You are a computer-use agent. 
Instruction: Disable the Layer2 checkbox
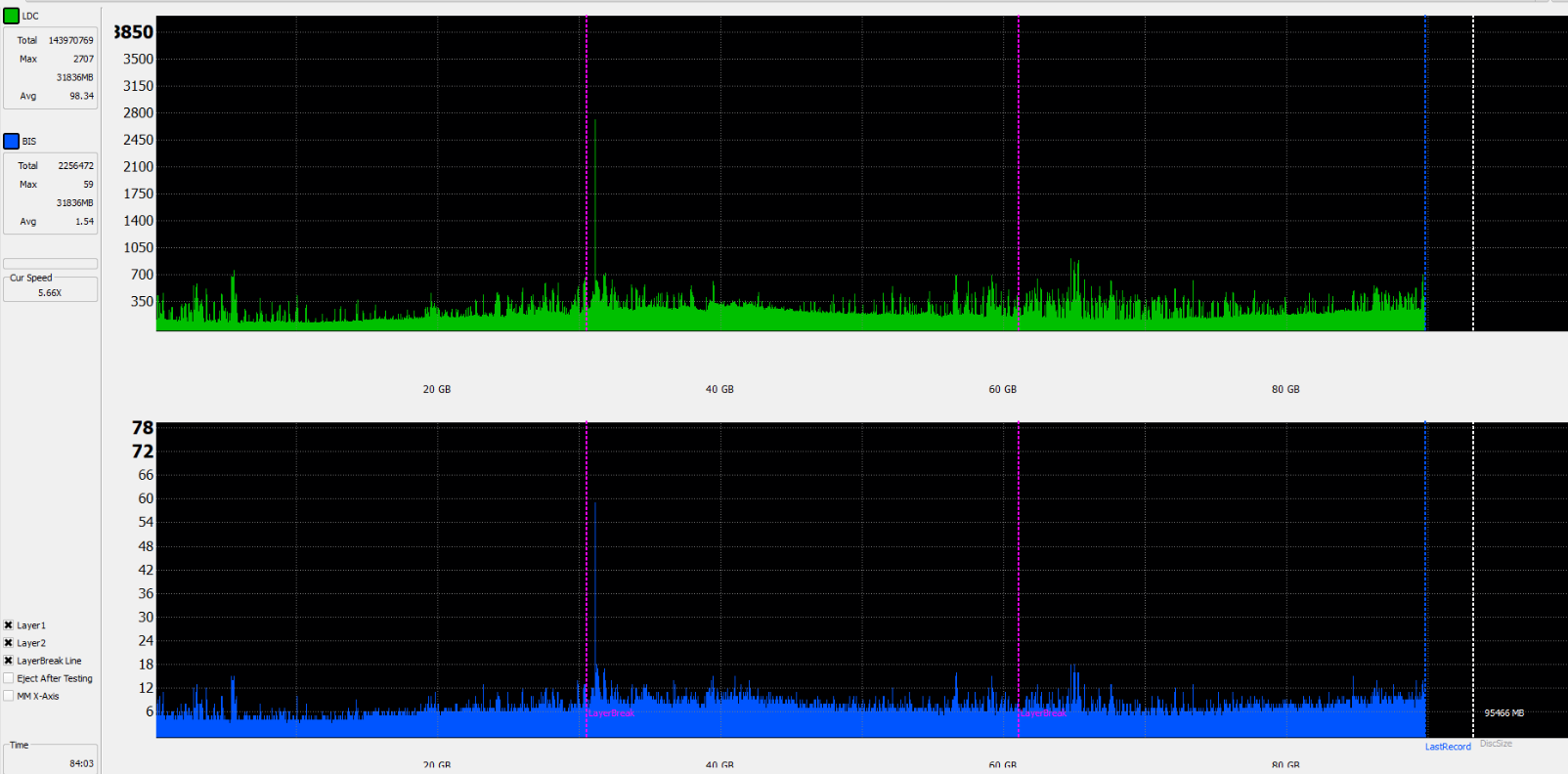9,643
